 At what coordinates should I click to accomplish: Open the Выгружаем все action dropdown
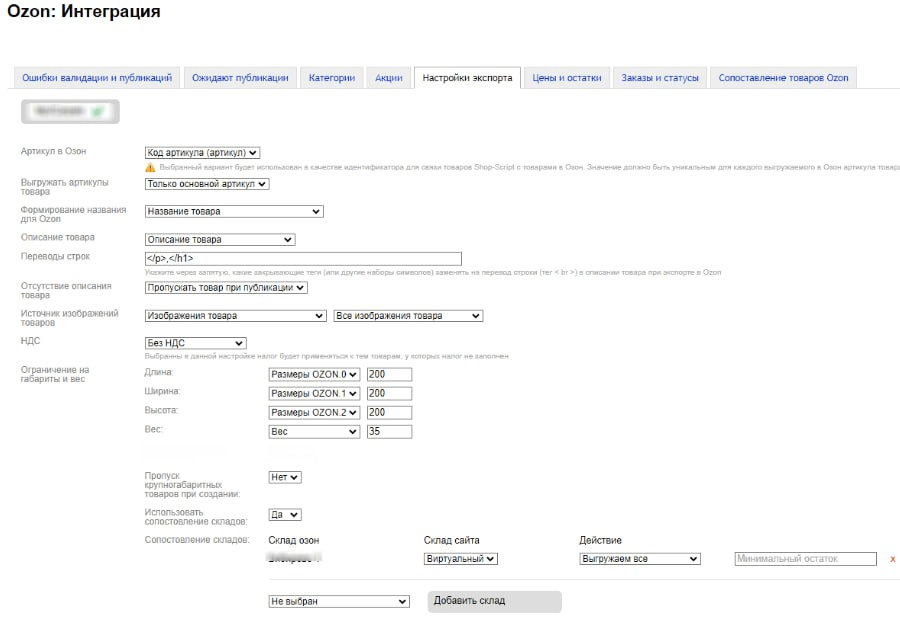[x=639, y=559]
